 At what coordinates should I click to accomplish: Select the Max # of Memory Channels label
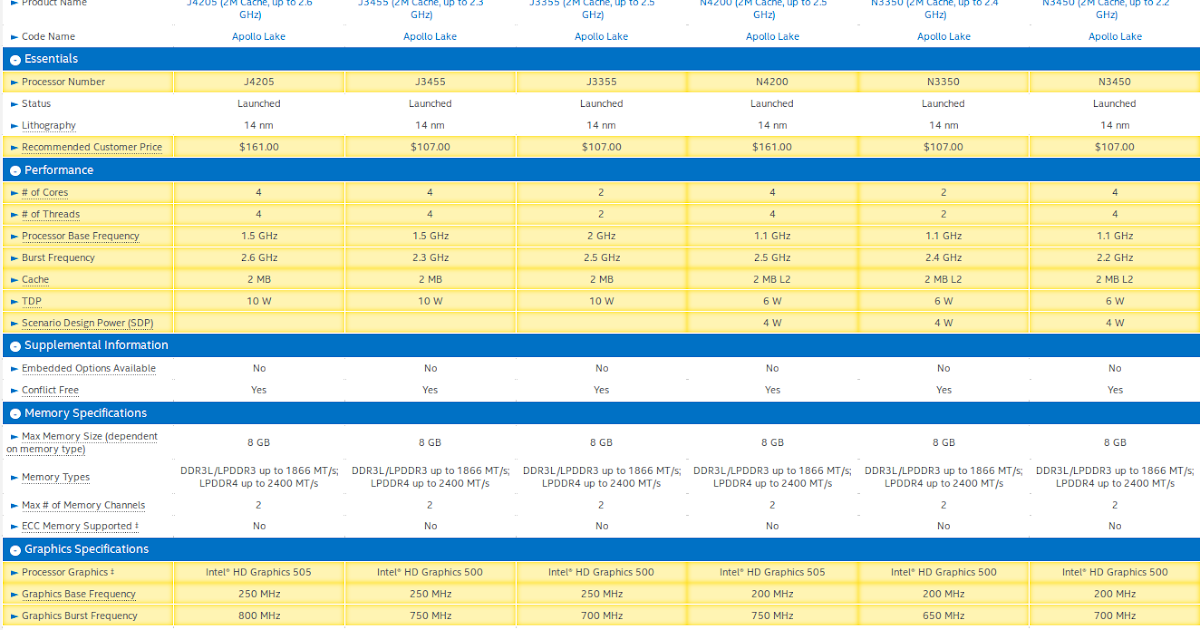click(x=83, y=506)
